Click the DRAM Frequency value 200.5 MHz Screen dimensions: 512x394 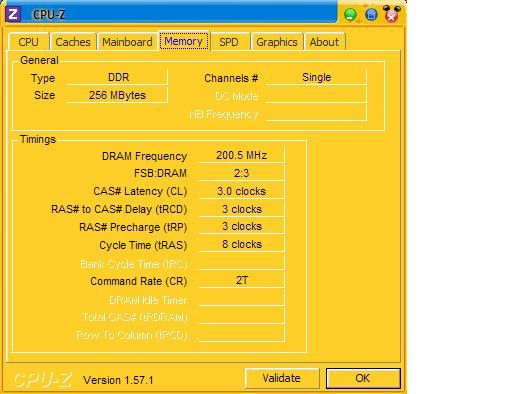(x=242, y=155)
